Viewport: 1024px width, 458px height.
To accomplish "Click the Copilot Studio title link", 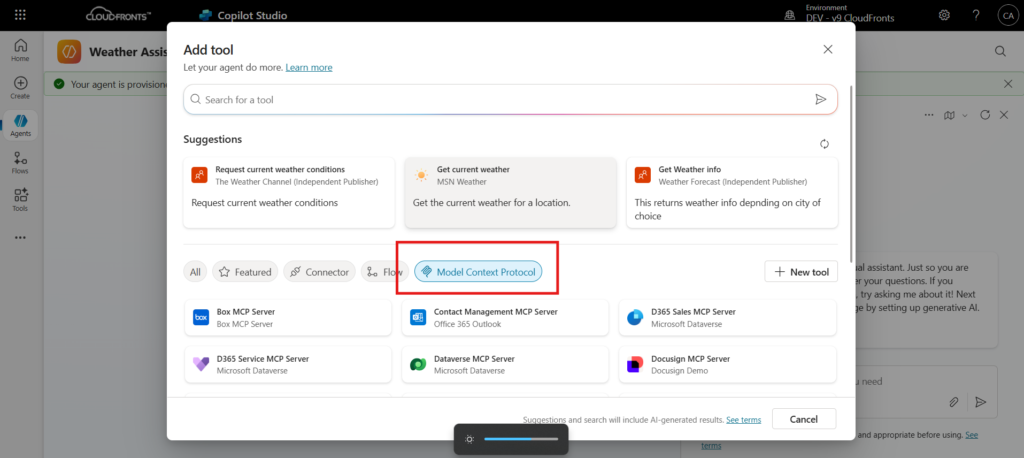I will (x=252, y=15).
